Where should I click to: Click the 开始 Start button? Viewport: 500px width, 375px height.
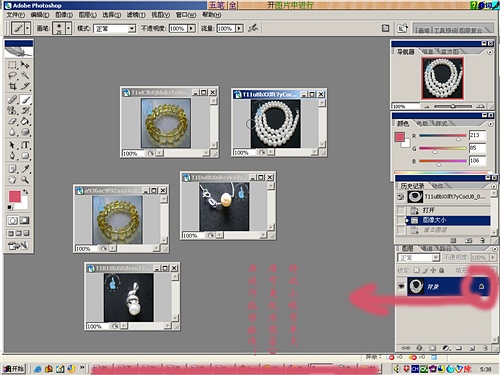coord(14,369)
